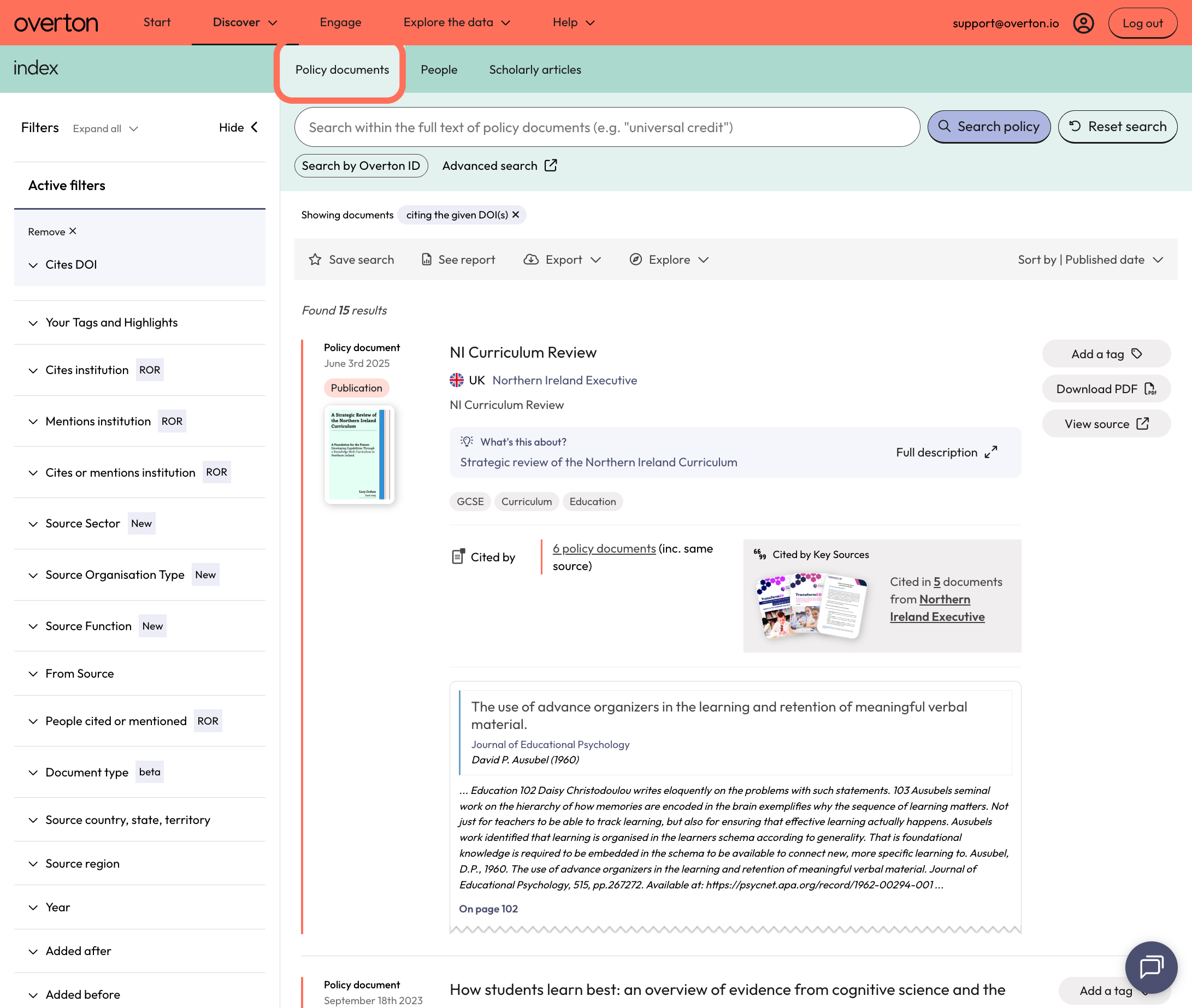The width and height of the screenshot is (1192, 1008).
Task: Add a tag to NI Curriculum Review
Action: 1106,354
